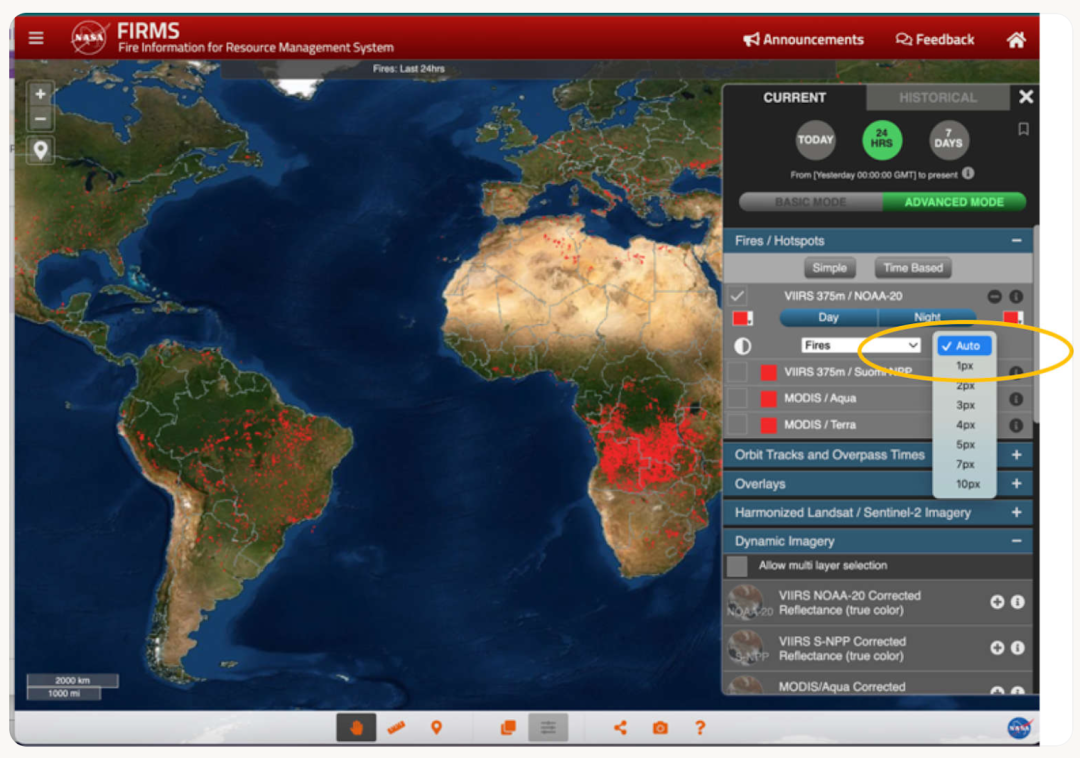Expand the Overlays section
1080x758 pixels.
point(1017,483)
